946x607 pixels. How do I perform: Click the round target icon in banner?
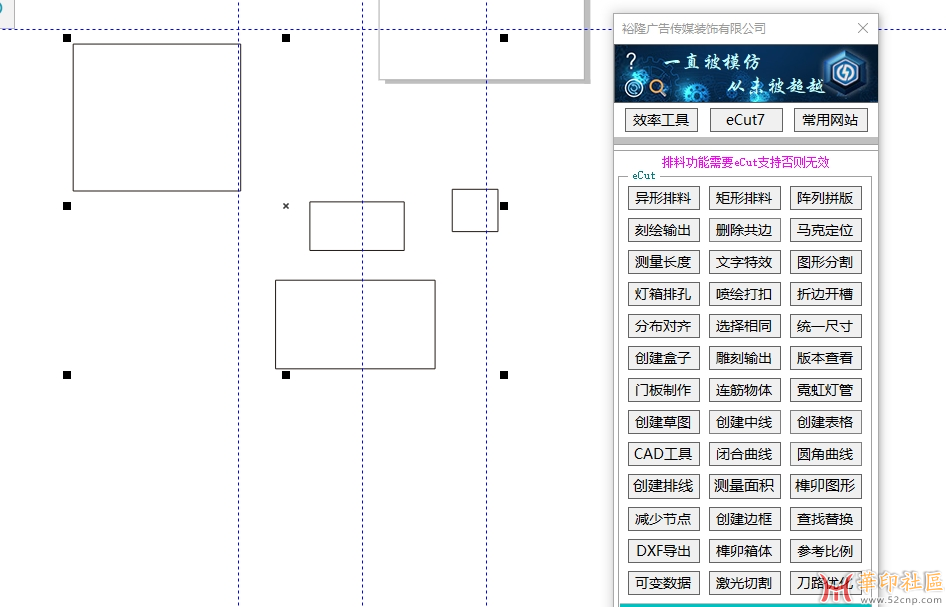[633, 88]
